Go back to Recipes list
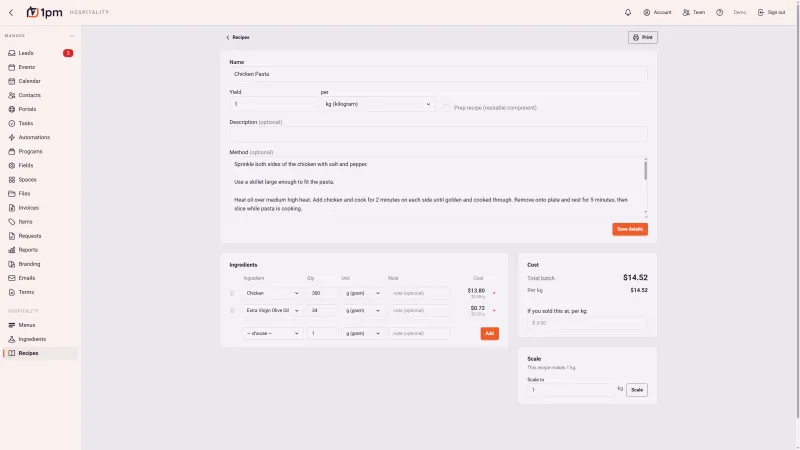 click(x=238, y=37)
